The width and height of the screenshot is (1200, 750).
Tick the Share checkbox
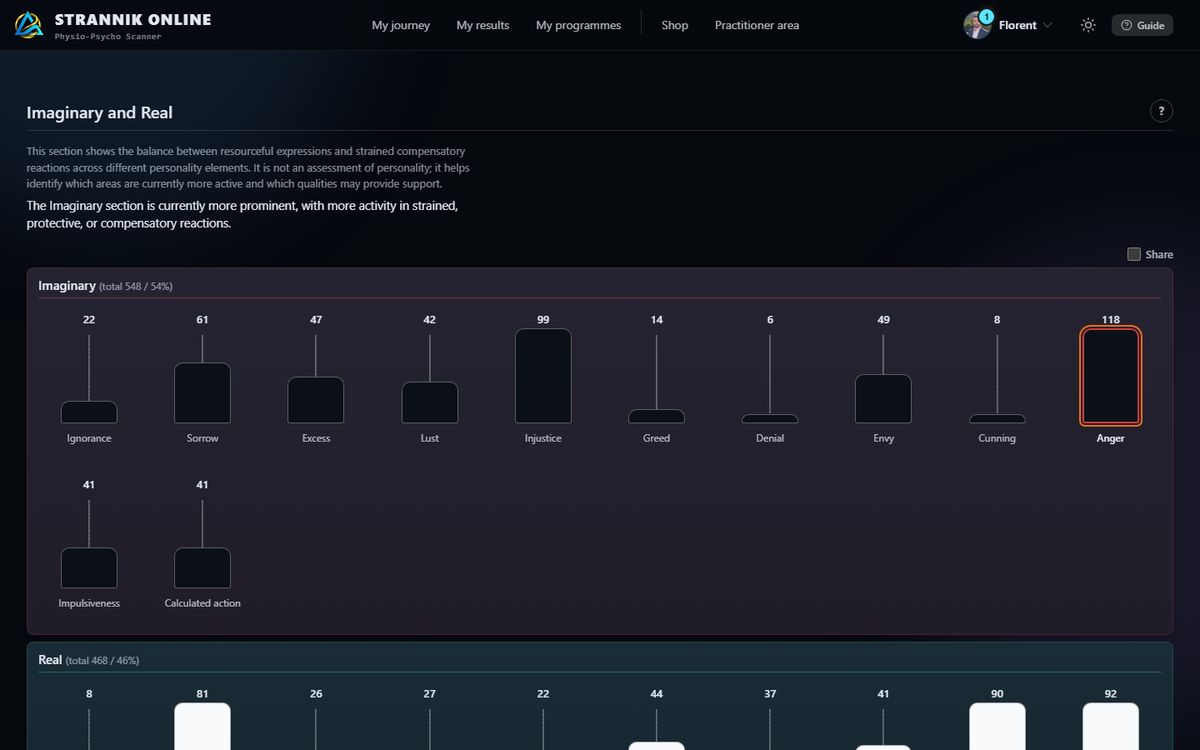pos(1134,254)
